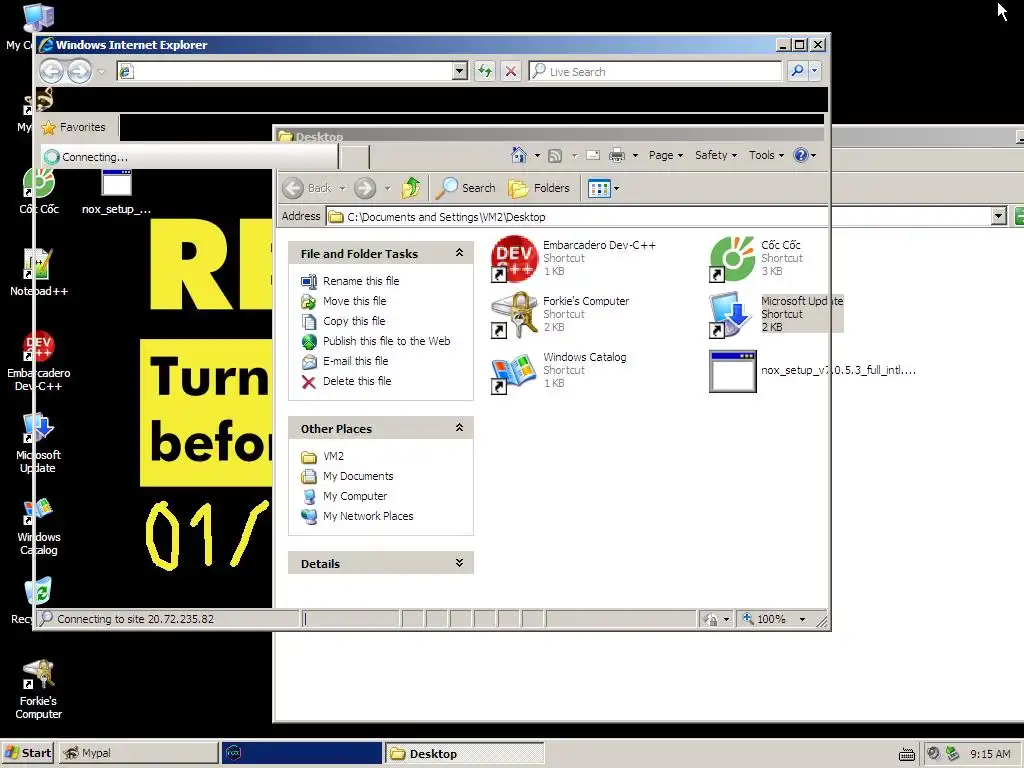Click the Start button

(27, 753)
